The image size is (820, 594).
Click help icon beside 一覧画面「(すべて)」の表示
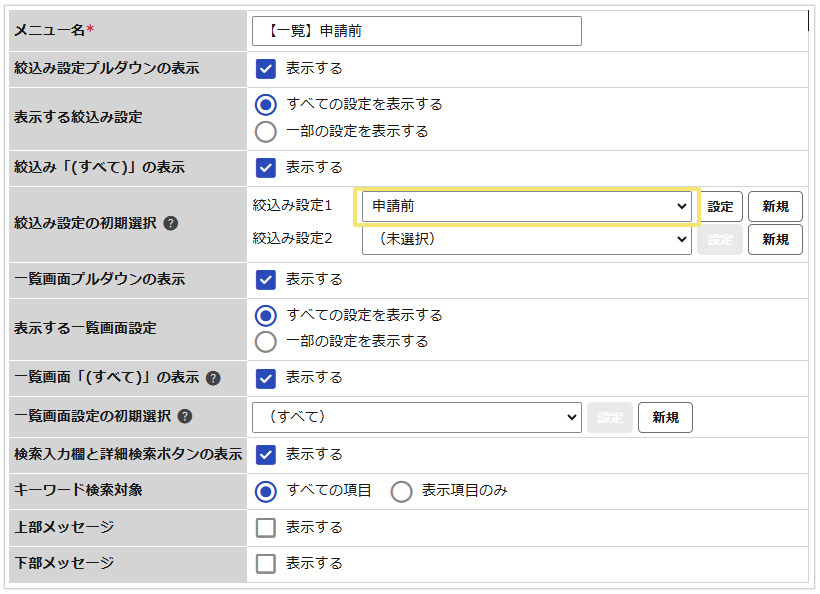click(213, 378)
